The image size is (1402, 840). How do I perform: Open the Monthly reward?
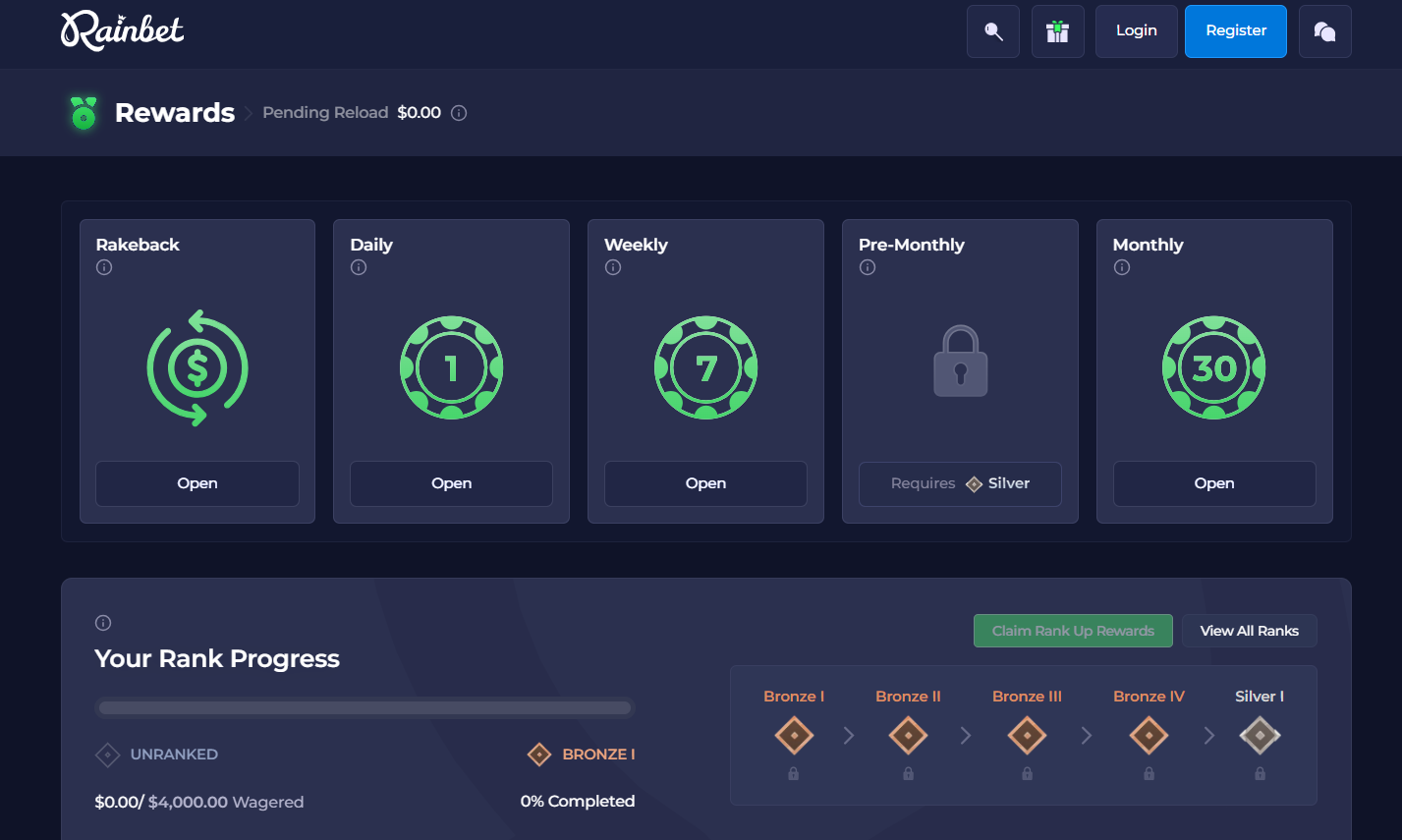1214,483
